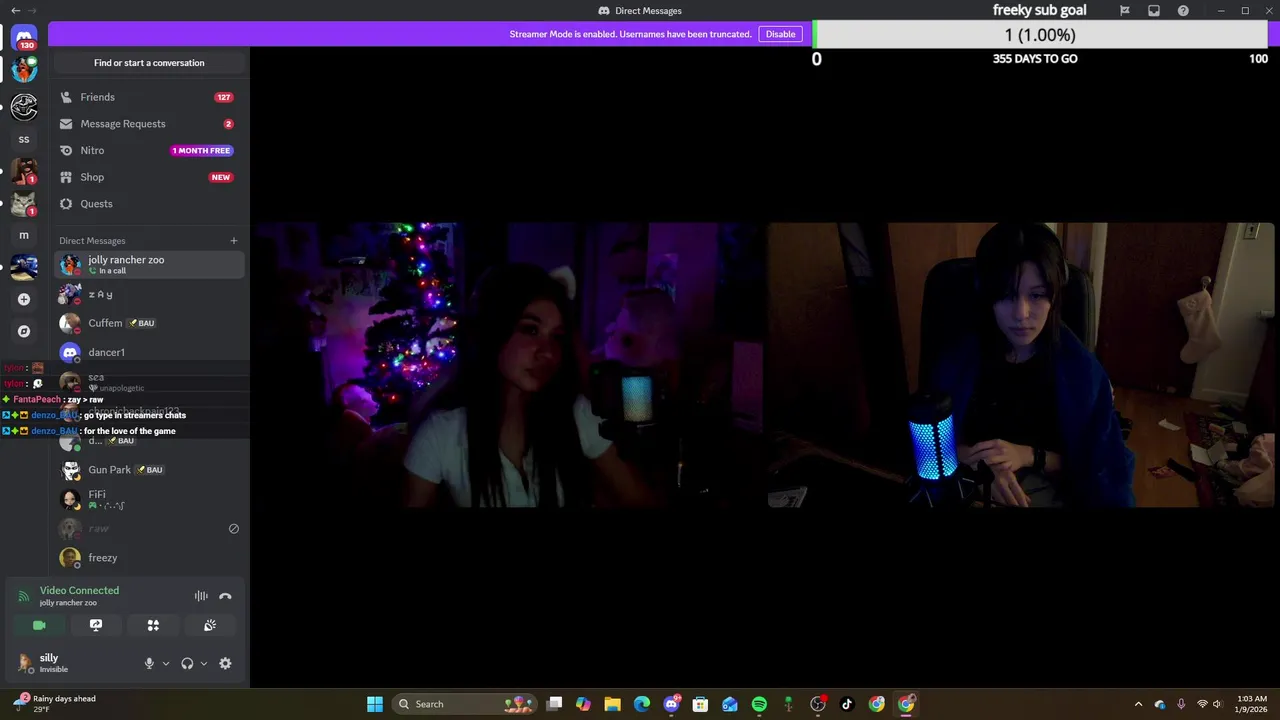Open the cat avatar server
This screenshot has width=1280, height=720.
(x=24, y=203)
